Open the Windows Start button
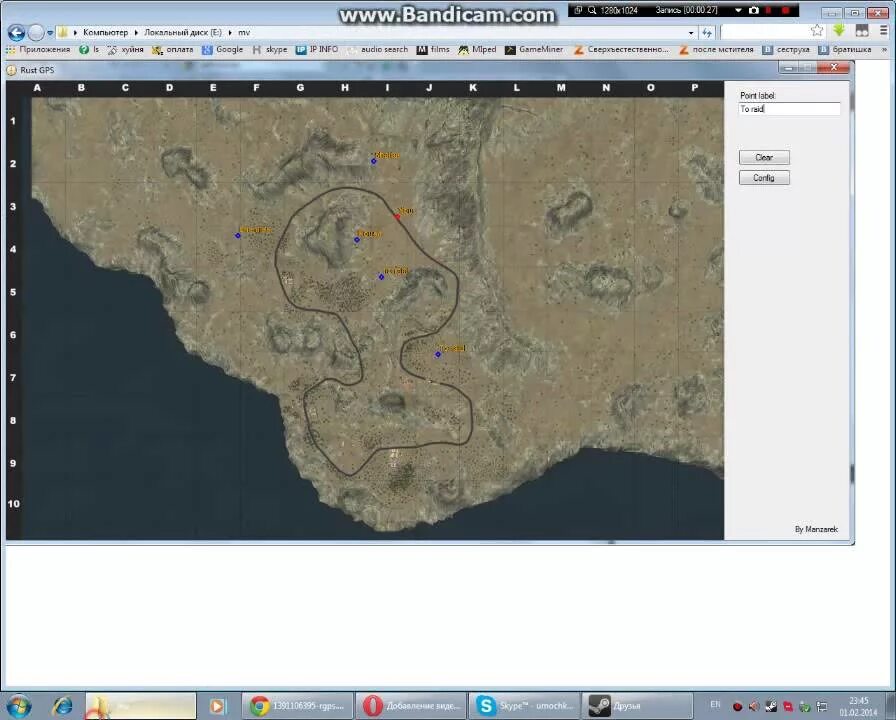 [18, 706]
